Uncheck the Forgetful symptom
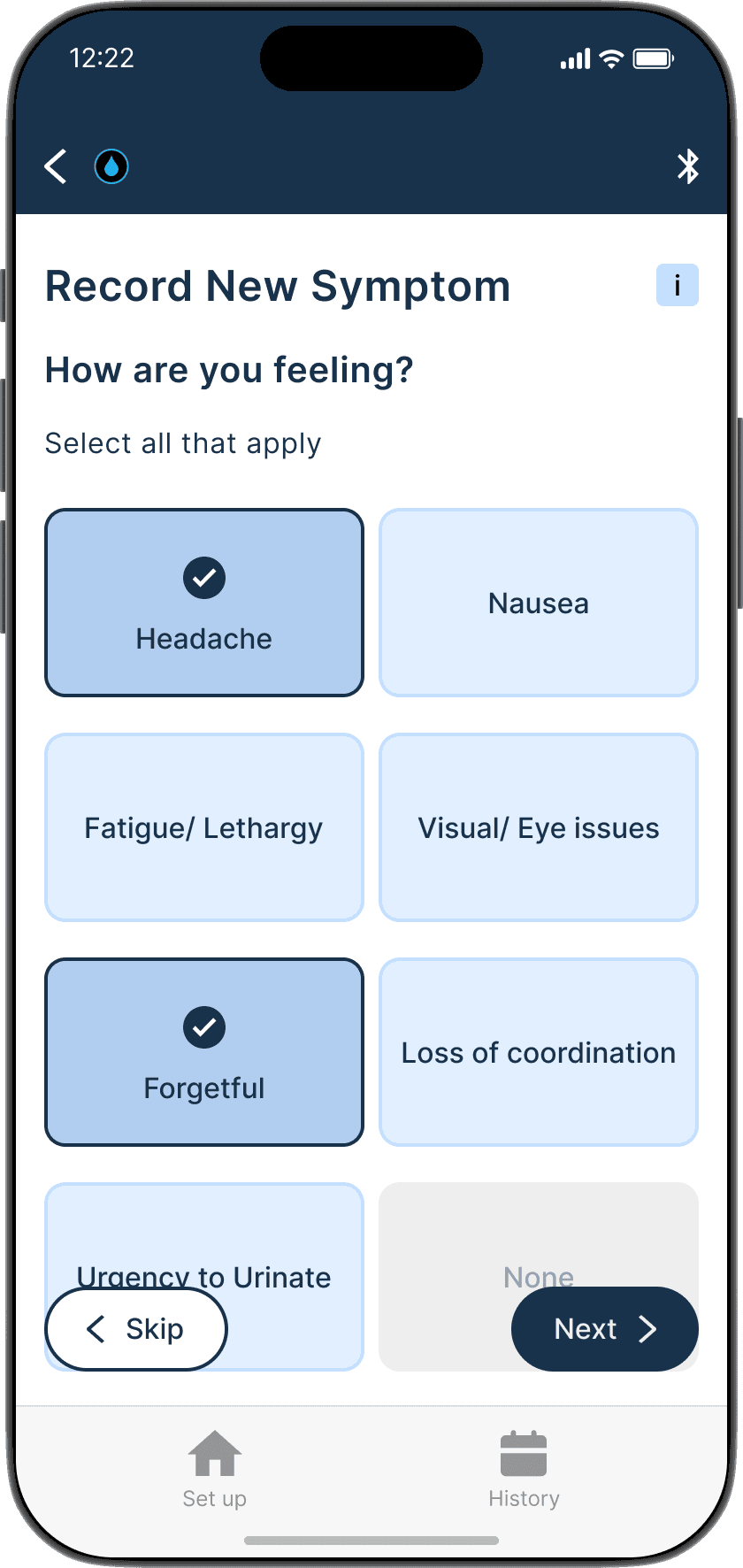Image resolution: width=743 pixels, height=1568 pixels. tap(204, 1052)
